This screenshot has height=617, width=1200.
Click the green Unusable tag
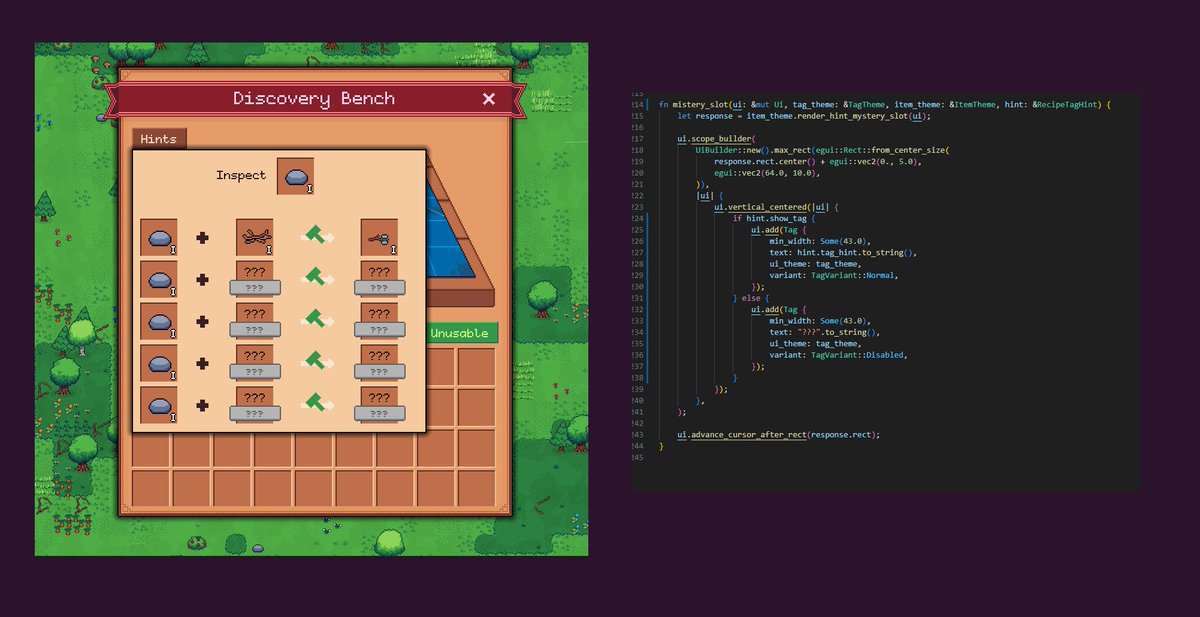[x=460, y=333]
